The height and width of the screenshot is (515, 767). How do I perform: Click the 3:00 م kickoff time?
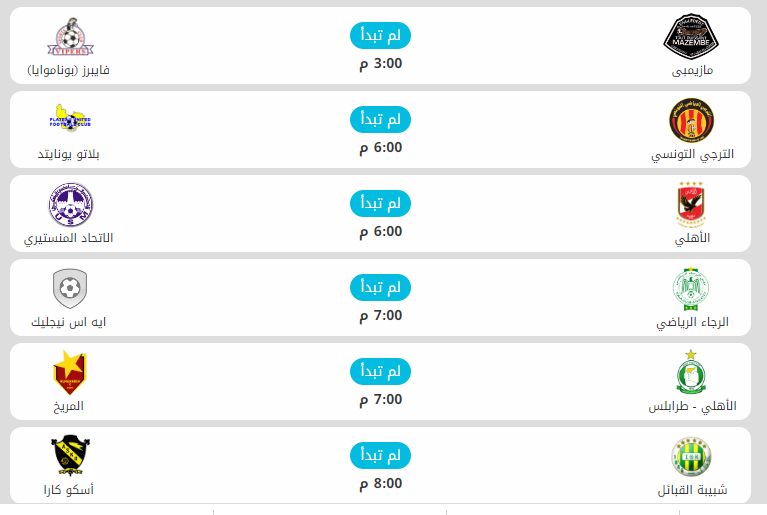click(x=380, y=64)
